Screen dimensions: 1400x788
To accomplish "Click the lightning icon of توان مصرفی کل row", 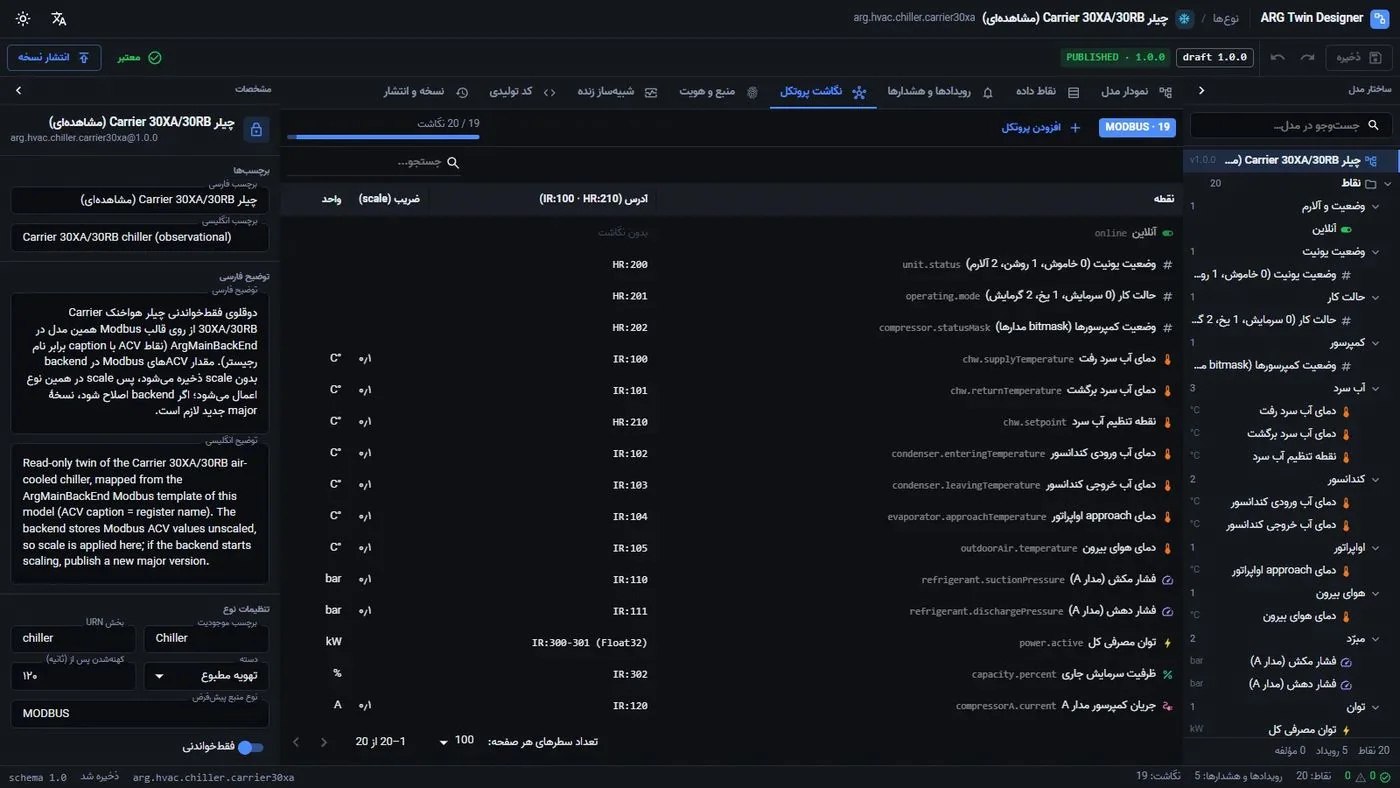I will click(1167, 643).
